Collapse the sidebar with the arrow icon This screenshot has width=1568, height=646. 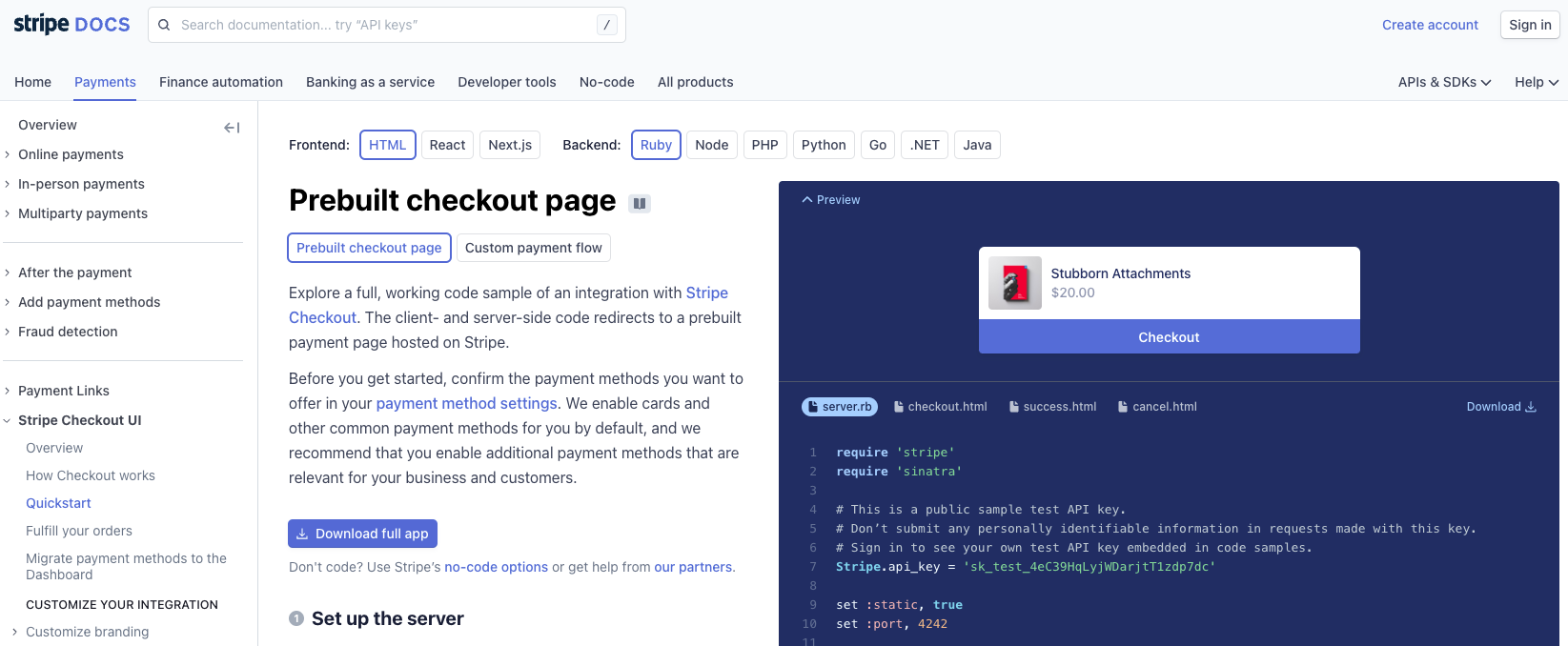232,128
